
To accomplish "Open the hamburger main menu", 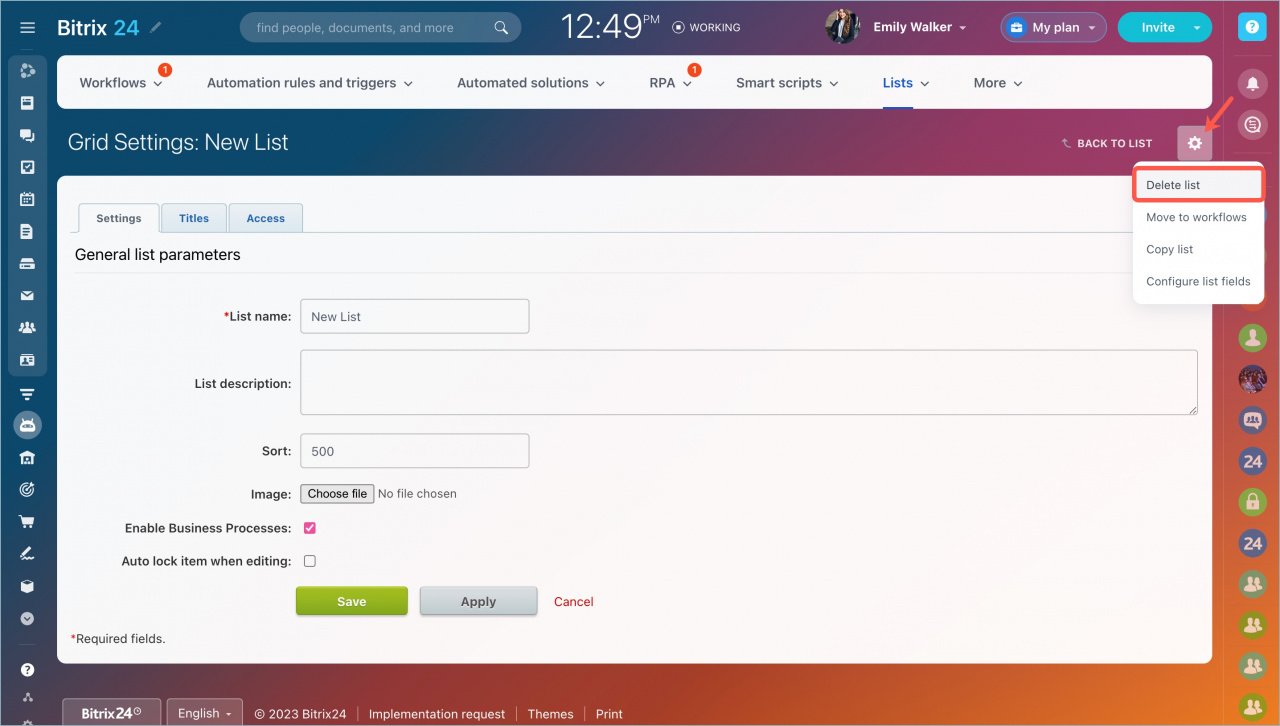I will [x=28, y=28].
